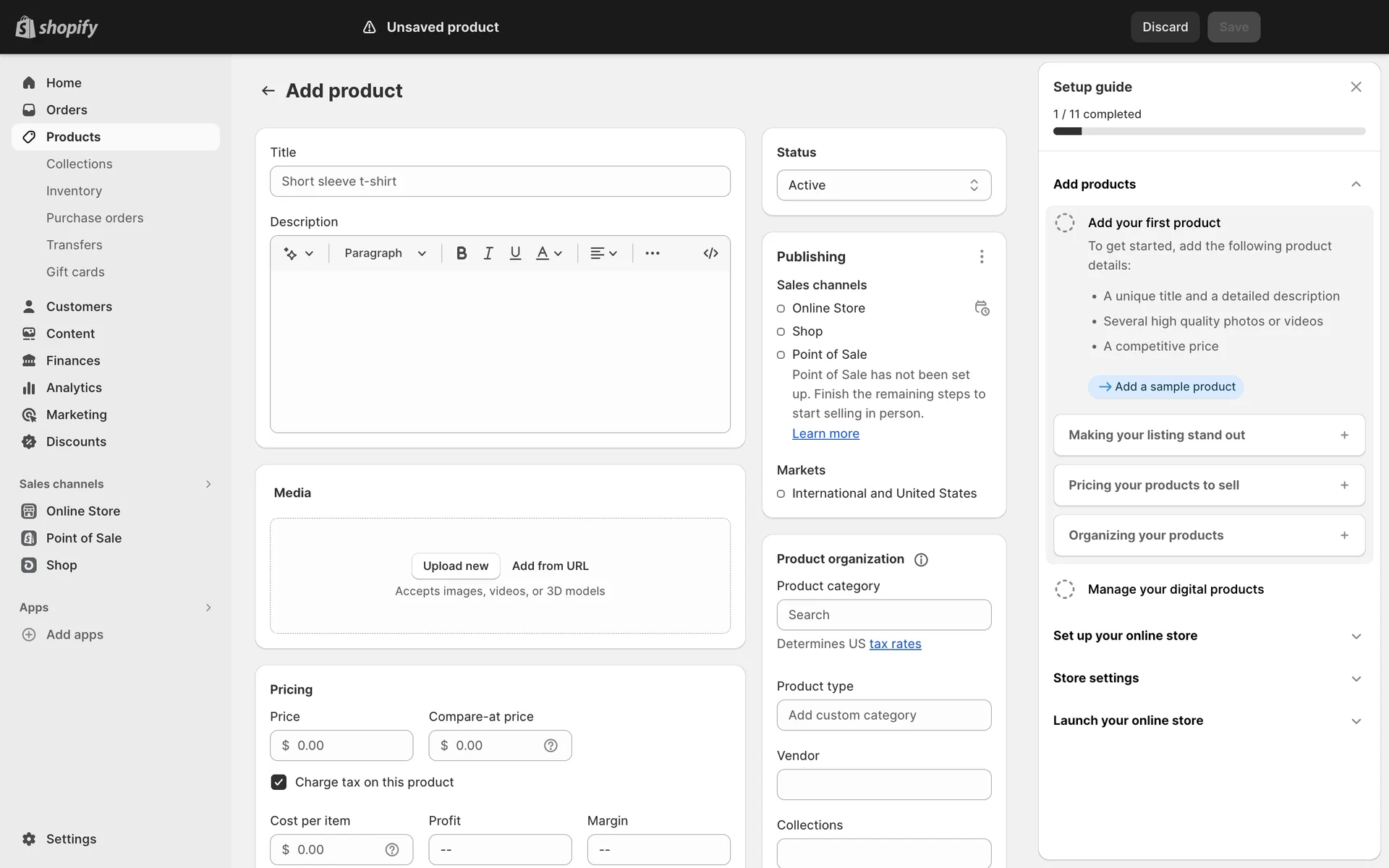Click the back arrow beside Add product
This screenshot has height=868, width=1389.
coord(268,91)
